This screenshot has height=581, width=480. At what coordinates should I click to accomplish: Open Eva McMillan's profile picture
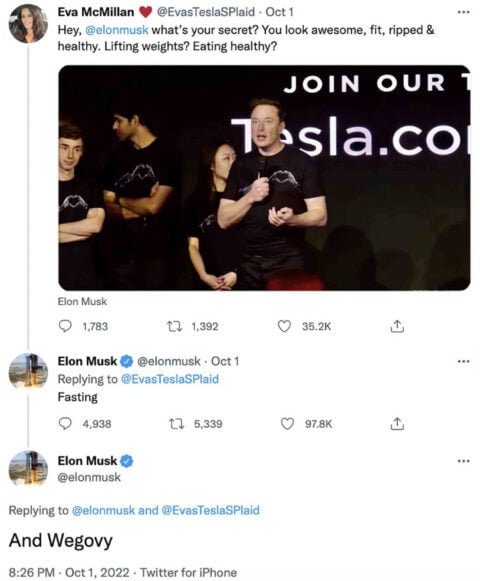[x=28, y=23]
